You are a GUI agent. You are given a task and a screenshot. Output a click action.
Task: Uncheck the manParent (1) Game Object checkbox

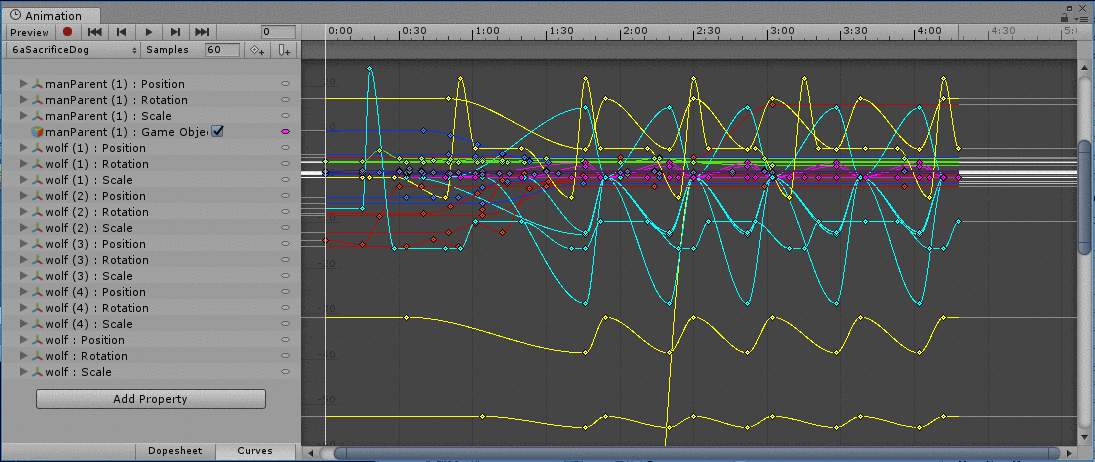tap(217, 132)
